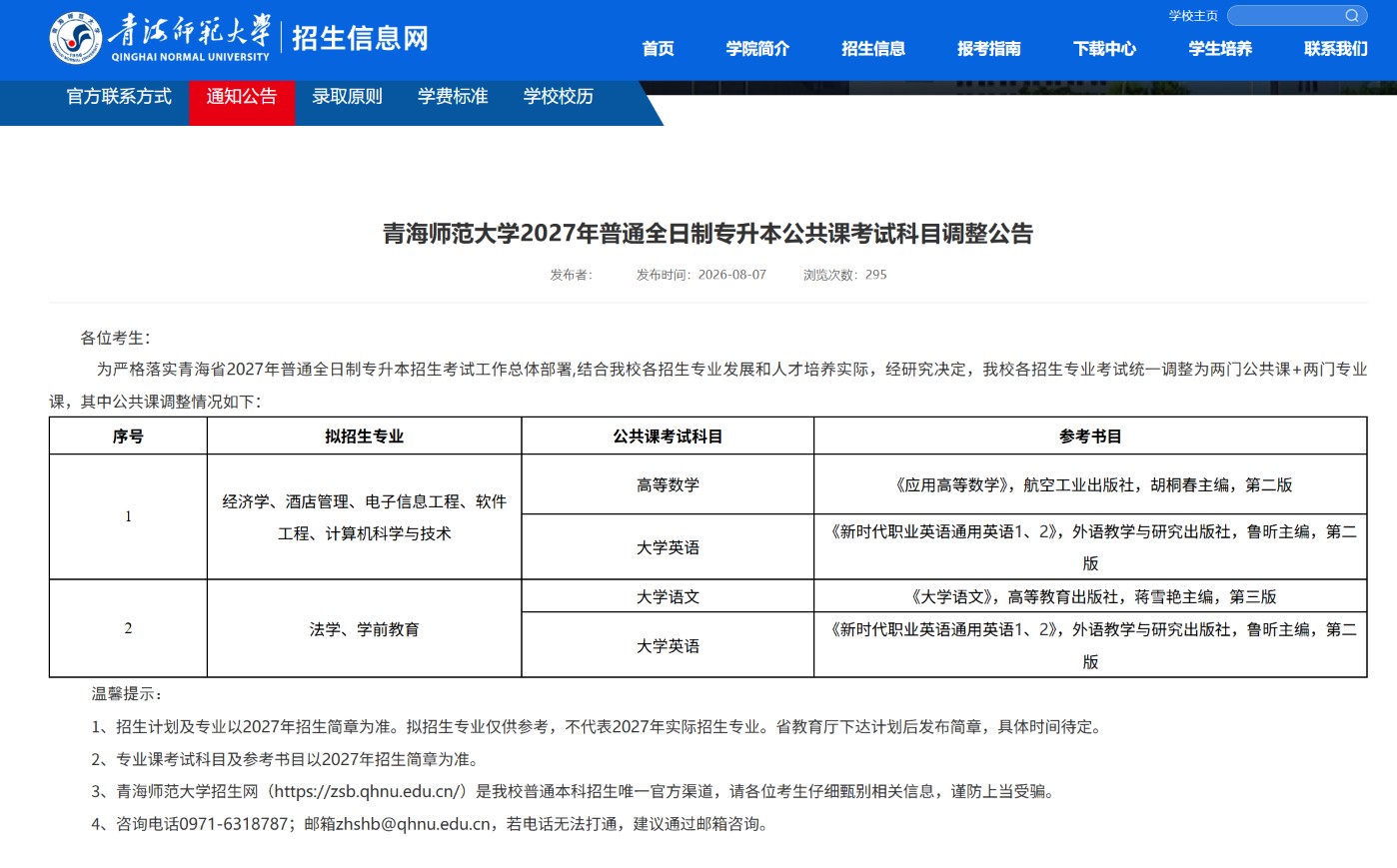Click the 各位考生 greeting line
The height and width of the screenshot is (868, 1397).
115,338
